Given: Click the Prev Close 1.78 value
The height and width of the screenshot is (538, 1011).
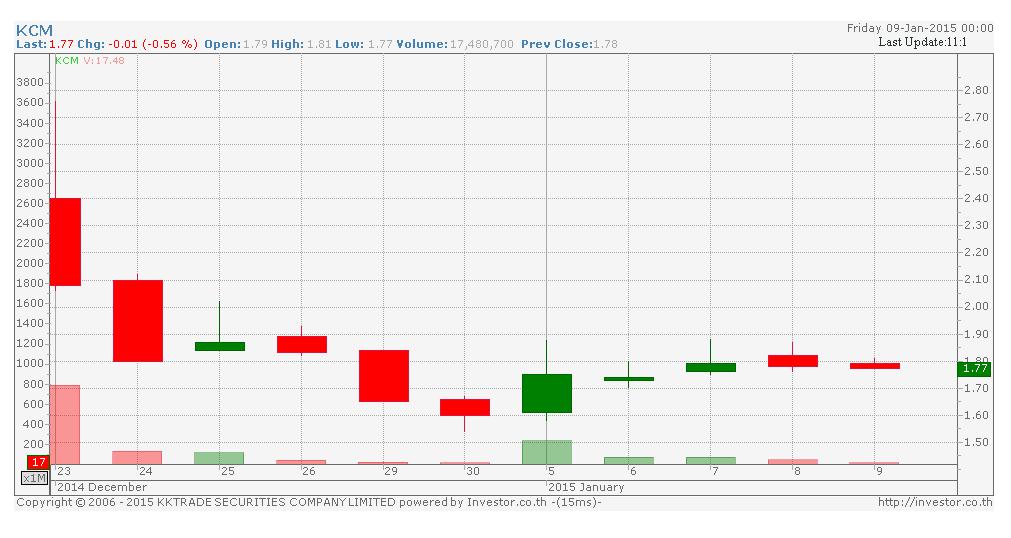Looking at the screenshot, I should 605,44.
